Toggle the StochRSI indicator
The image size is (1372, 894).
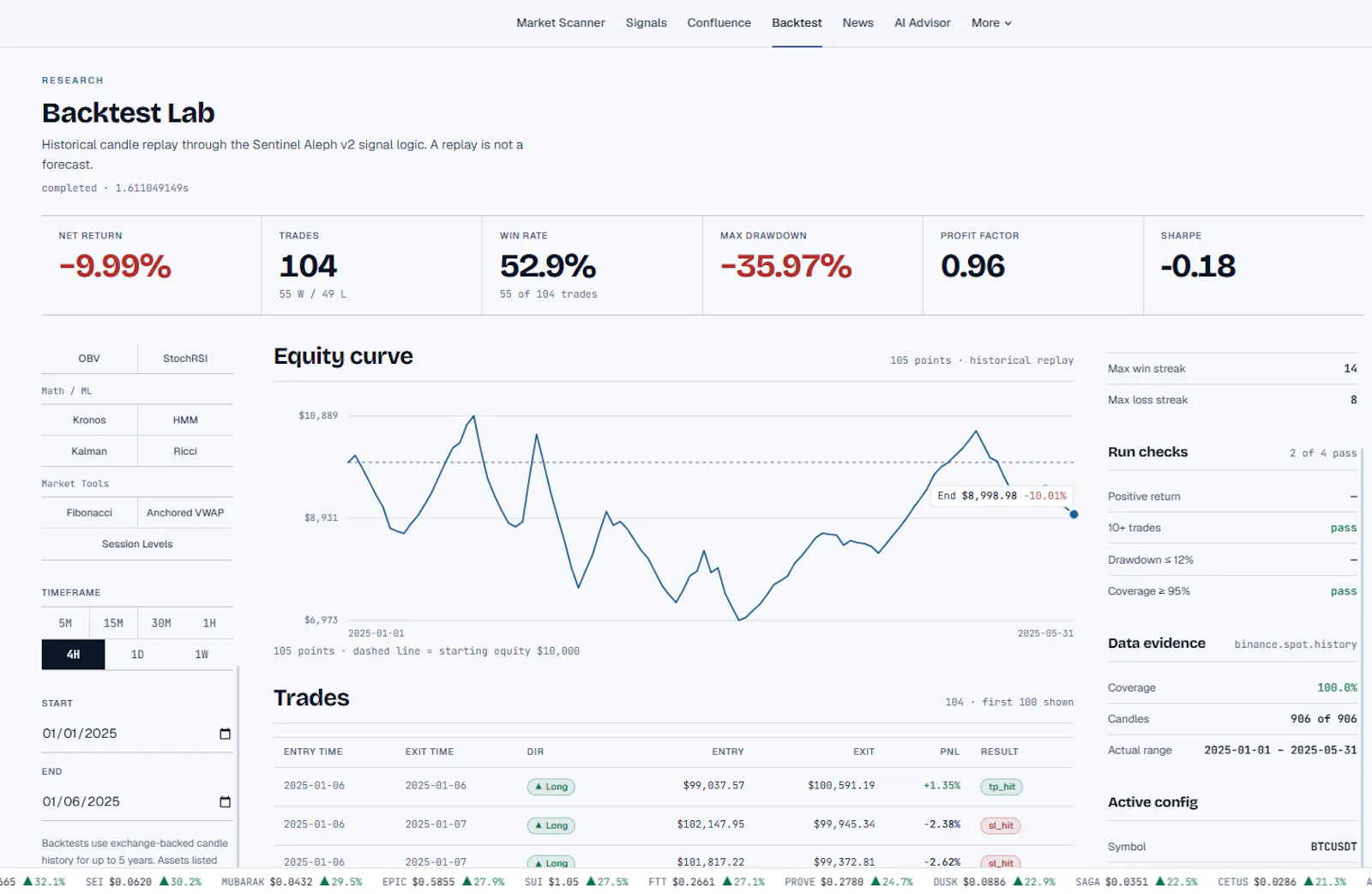coord(185,359)
